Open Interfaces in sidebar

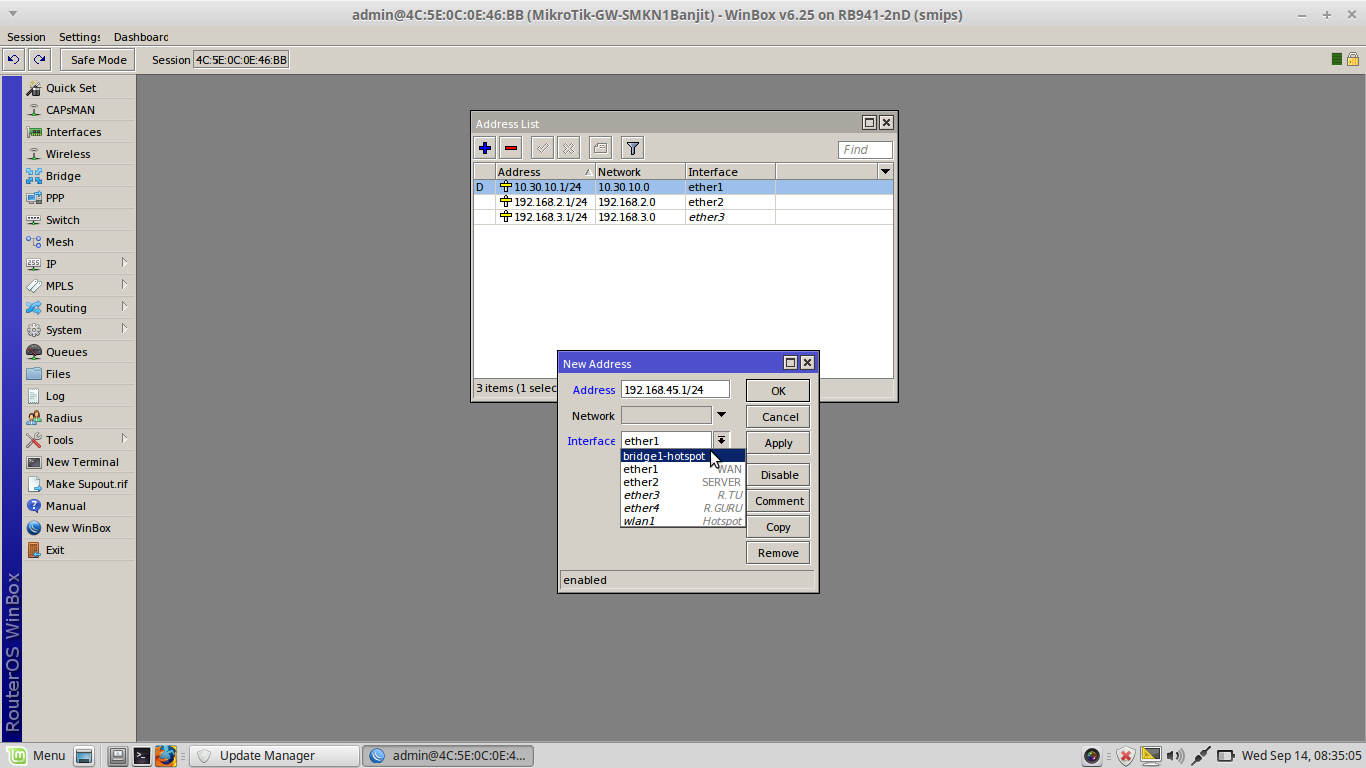[x=79, y=132]
